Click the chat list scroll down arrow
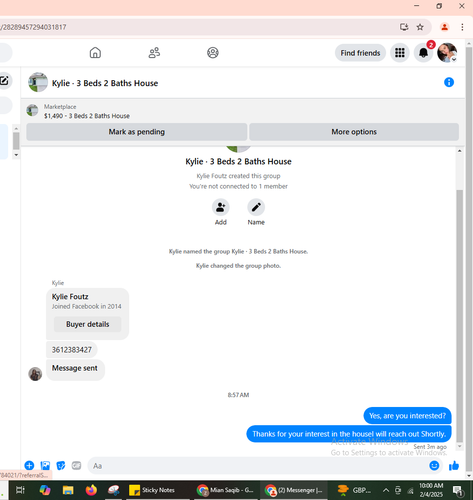The width and height of the screenshot is (473, 500). click(x=16, y=155)
